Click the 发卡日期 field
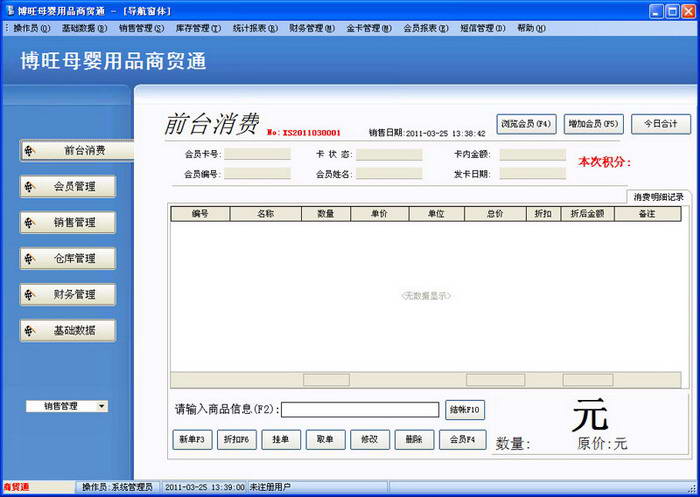The height and width of the screenshot is (497, 700). tap(533, 174)
